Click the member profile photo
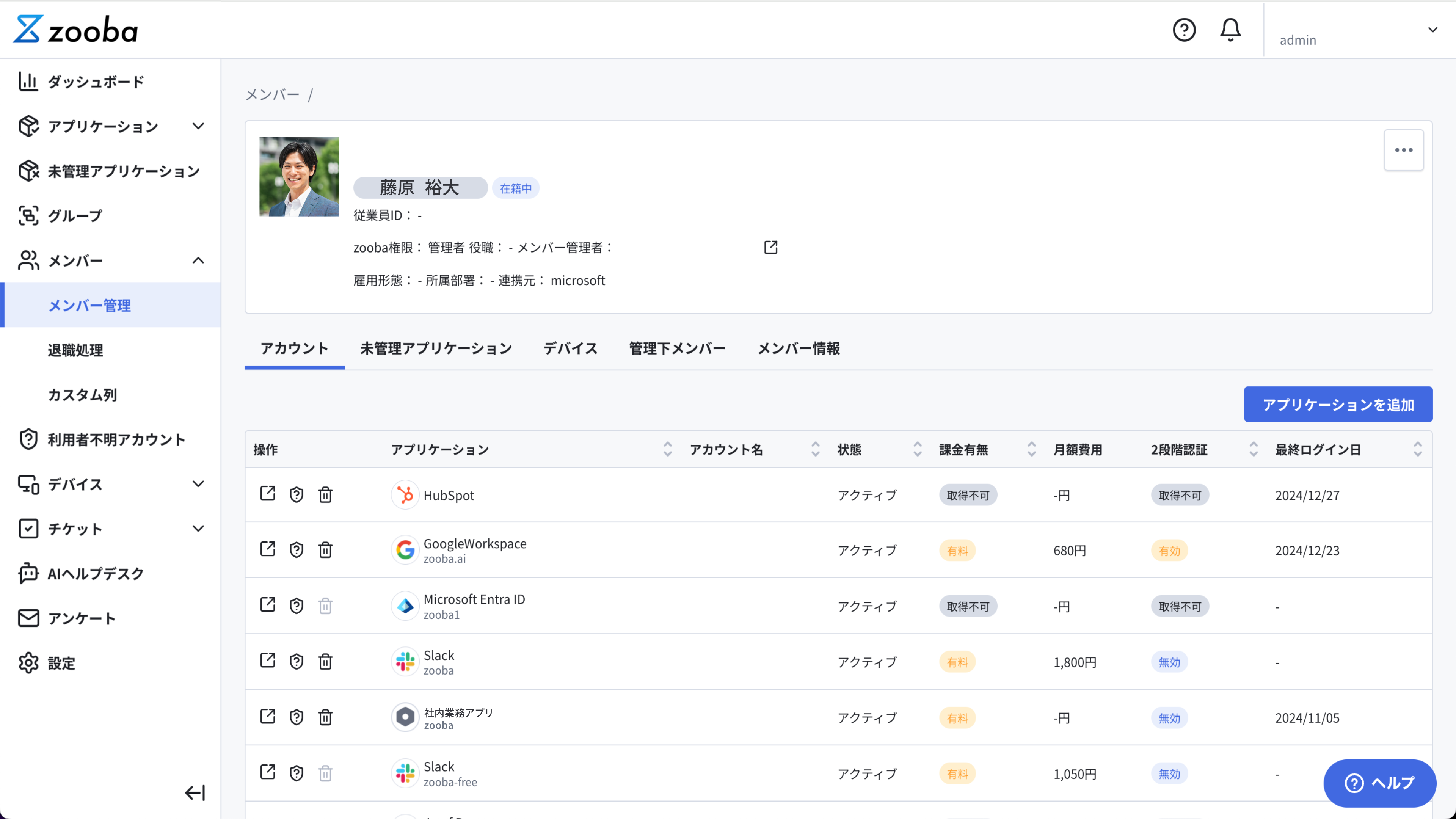 click(x=298, y=176)
